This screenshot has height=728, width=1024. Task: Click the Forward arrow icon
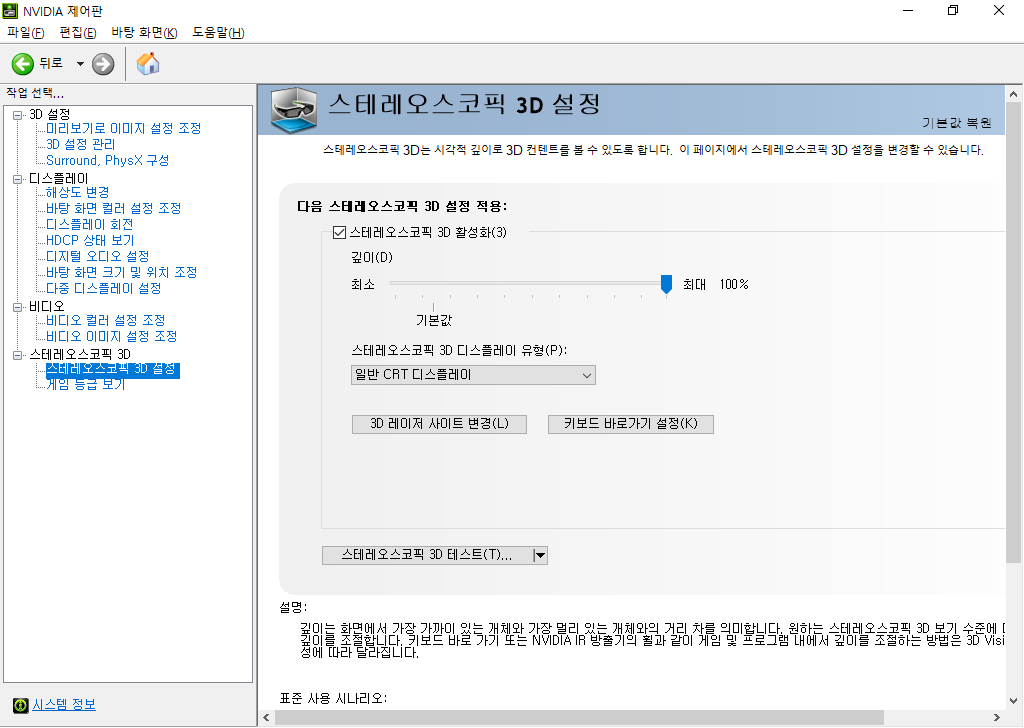click(103, 64)
